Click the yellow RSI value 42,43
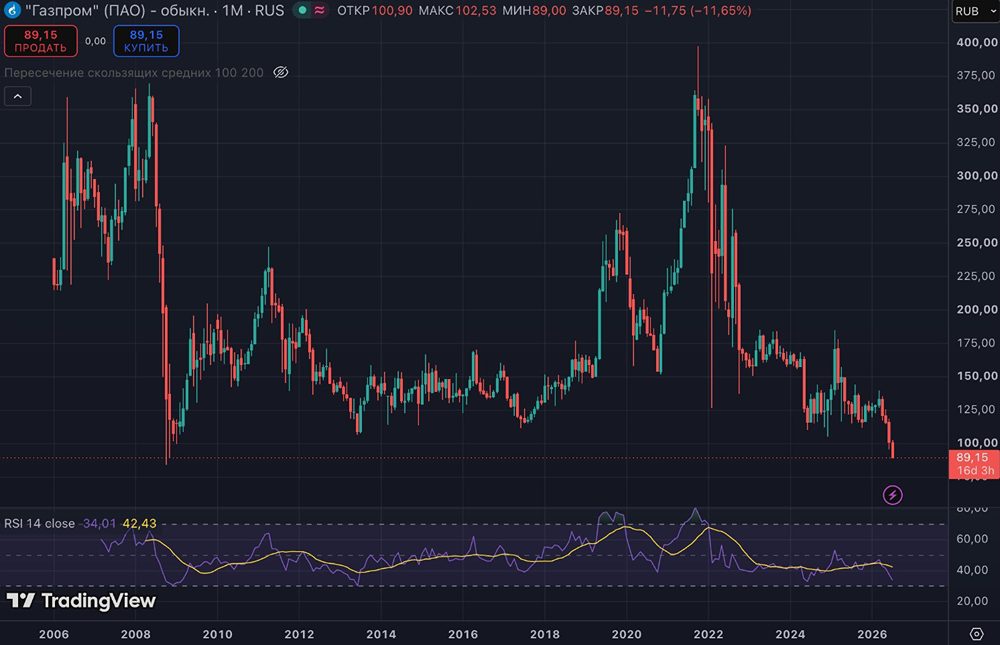Image resolution: width=1000 pixels, height=645 pixels. click(139, 523)
